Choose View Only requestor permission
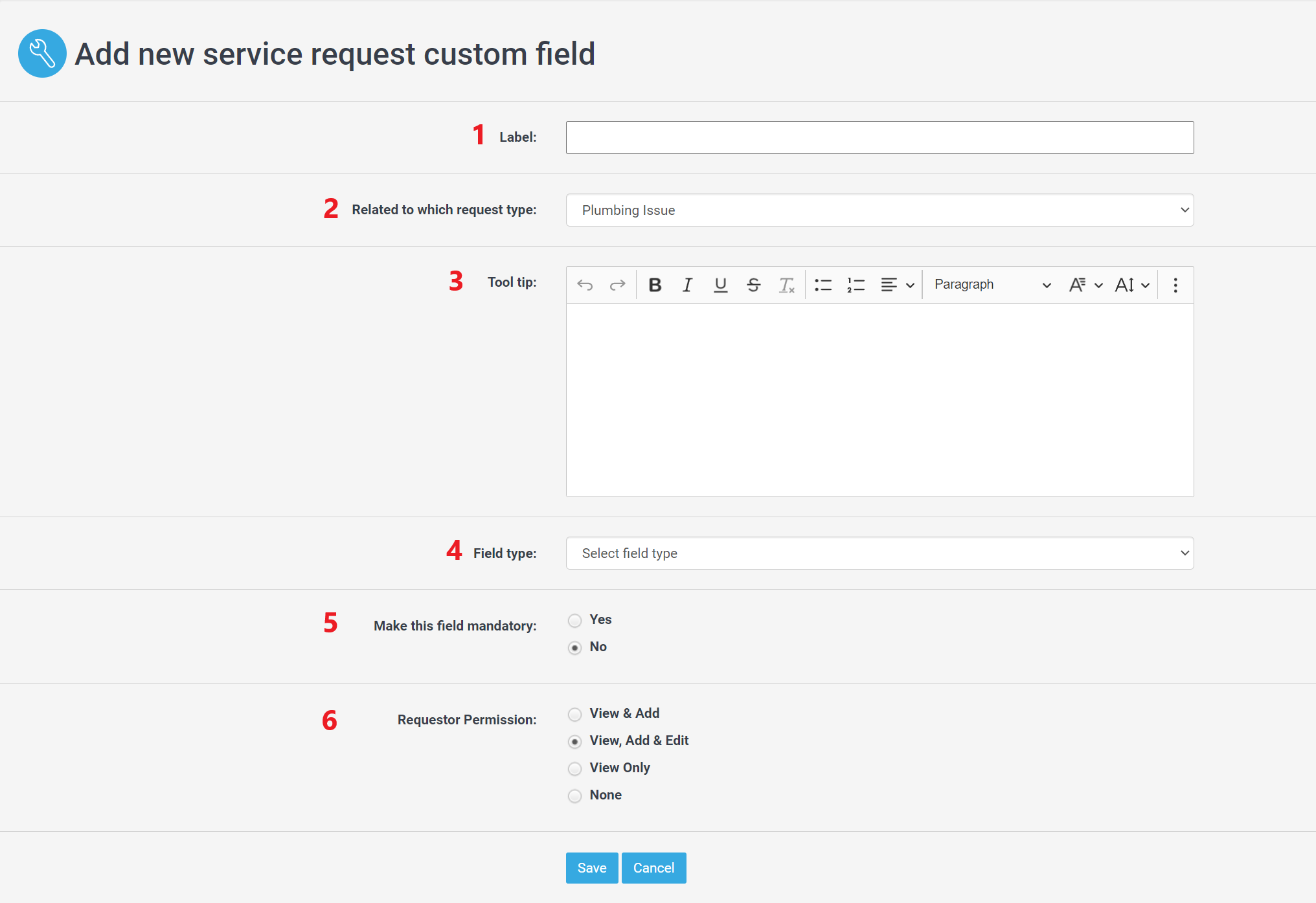This screenshot has height=903, width=1316. click(x=574, y=769)
